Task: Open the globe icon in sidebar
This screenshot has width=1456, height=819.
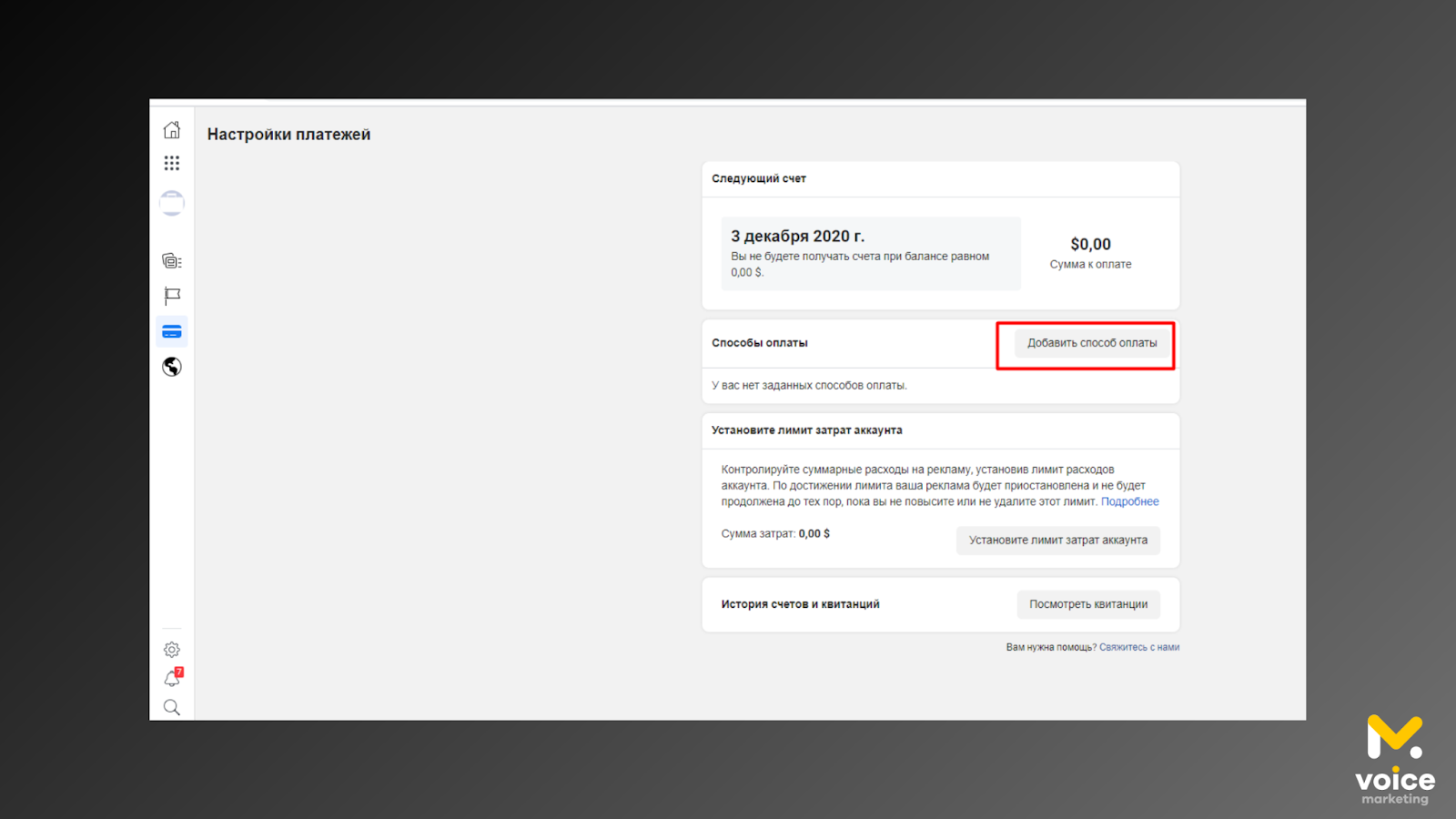Action: tap(172, 367)
